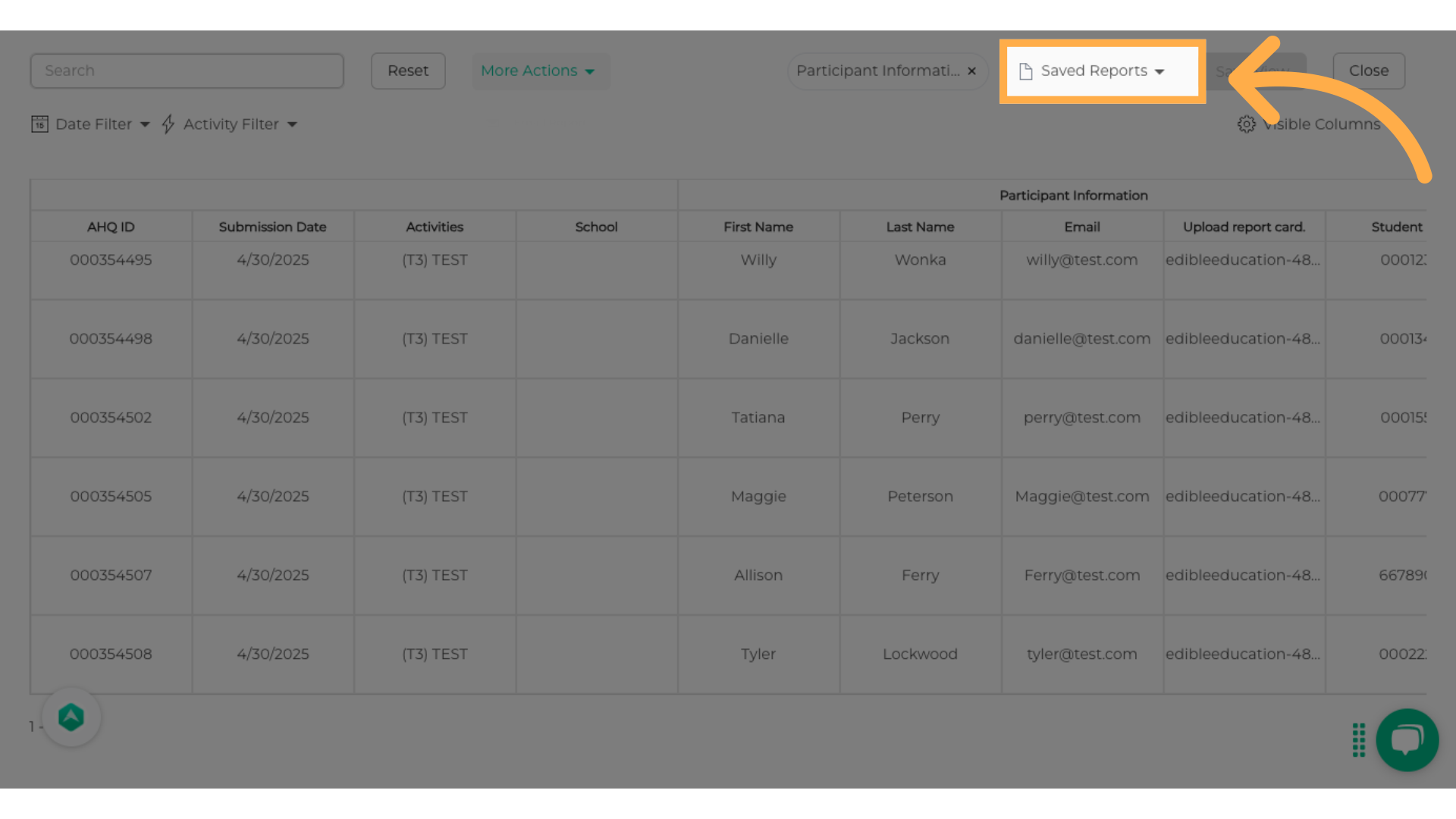Click the AHQ ID column header

click(x=111, y=227)
